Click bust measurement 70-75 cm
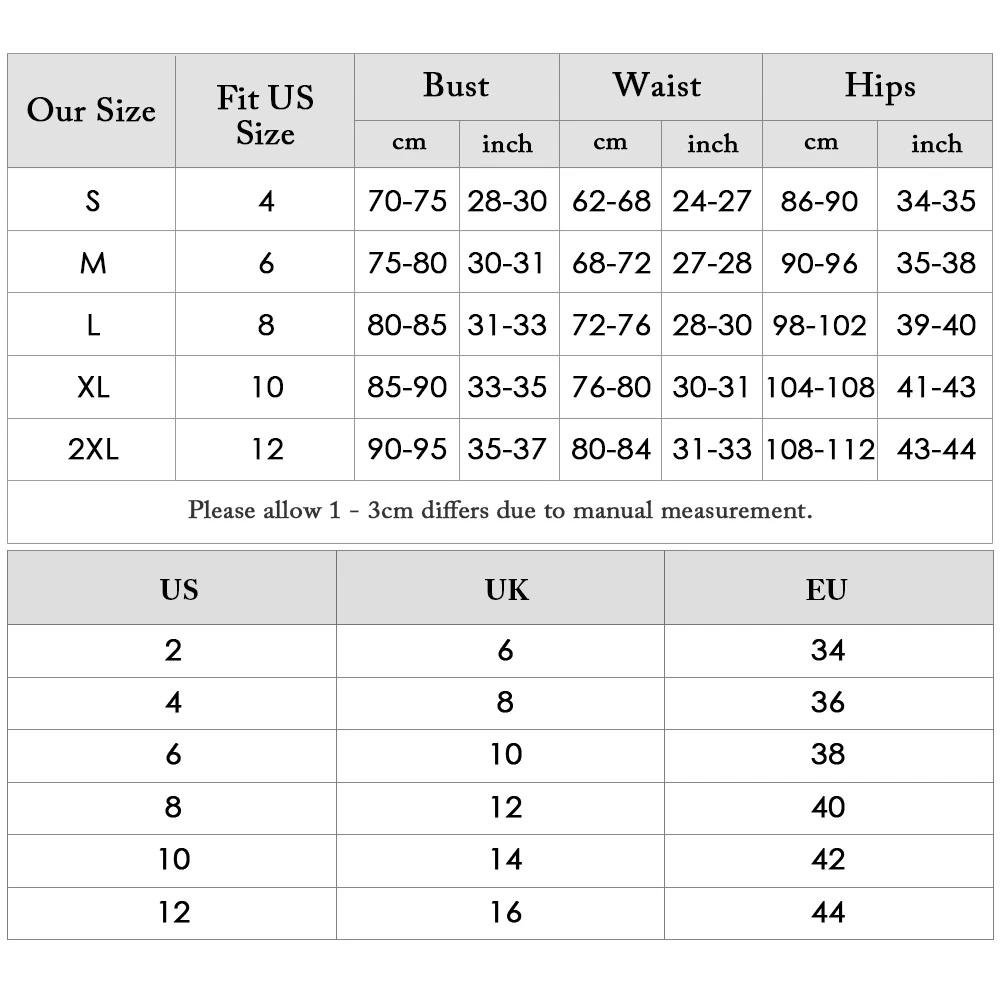1000x1000 pixels. coord(407,201)
